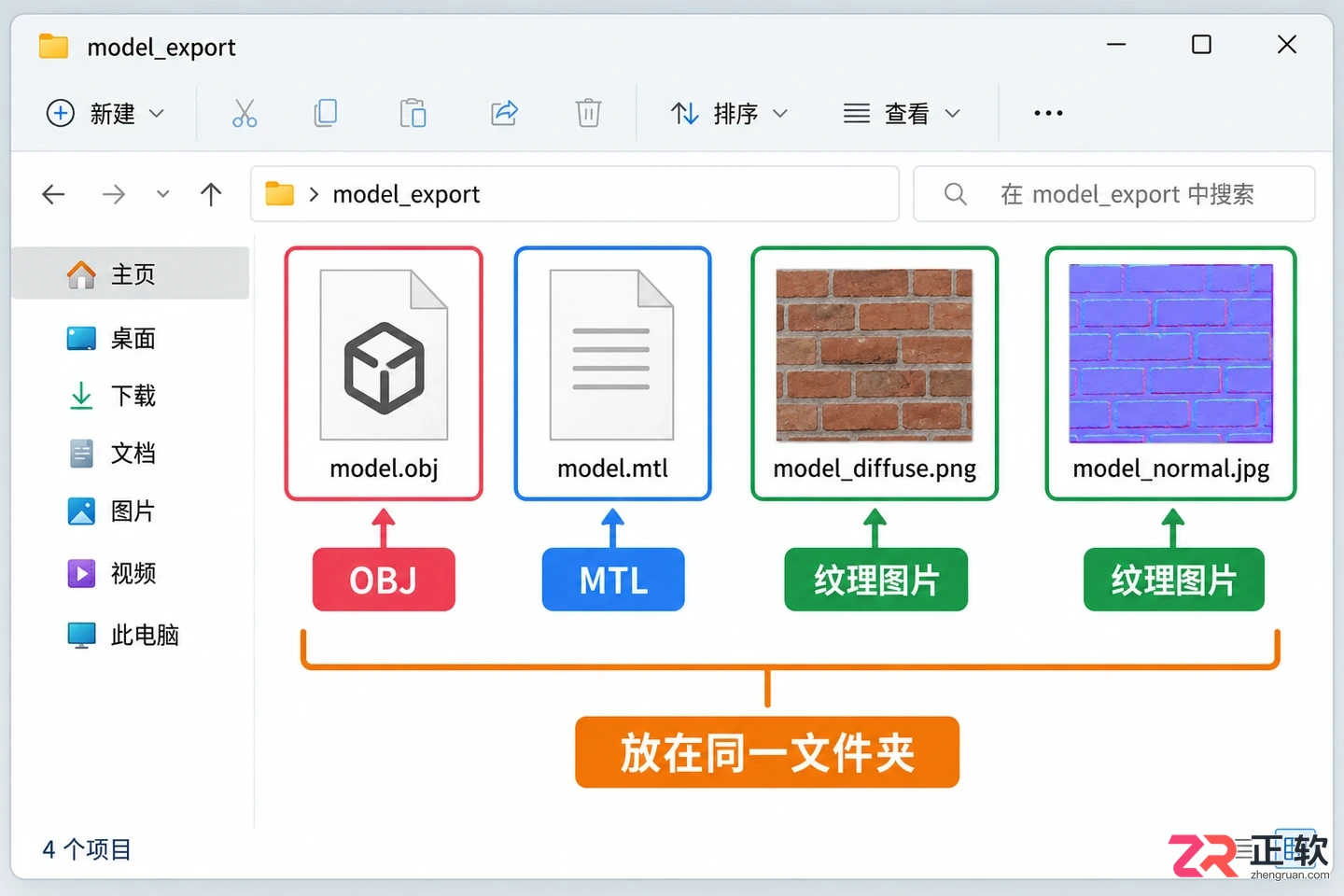The height and width of the screenshot is (896, 1344).
Task: Expand the address path chevron
Action: (x=314, y=194)
